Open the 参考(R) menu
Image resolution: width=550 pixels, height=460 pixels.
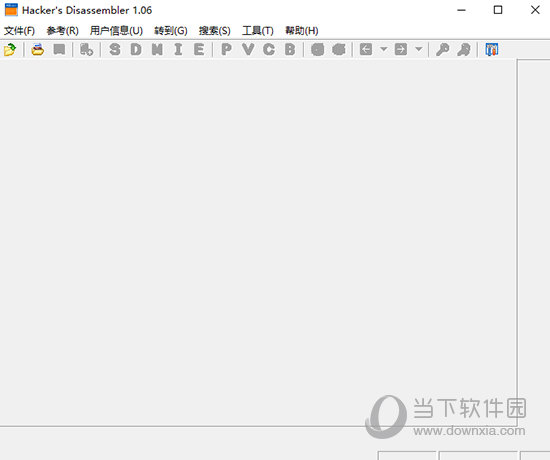[62, 31]
